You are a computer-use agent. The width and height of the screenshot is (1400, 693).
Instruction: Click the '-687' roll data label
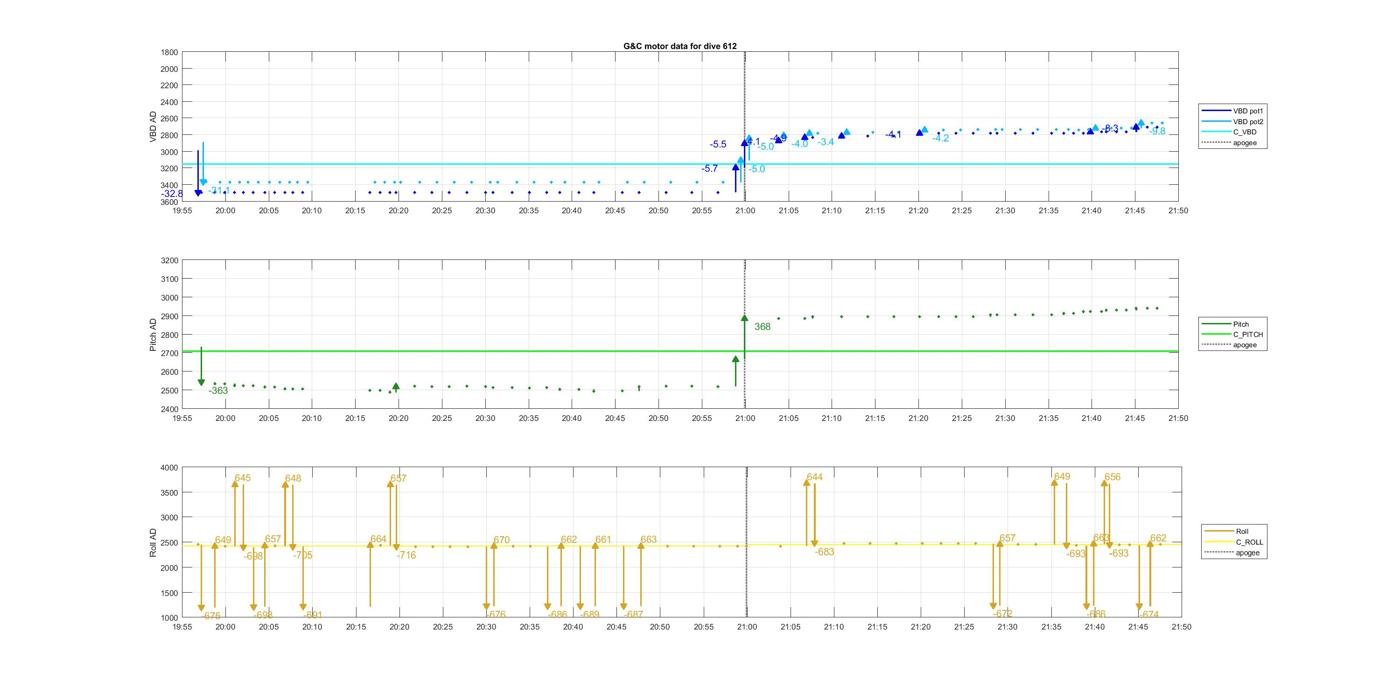633,614
